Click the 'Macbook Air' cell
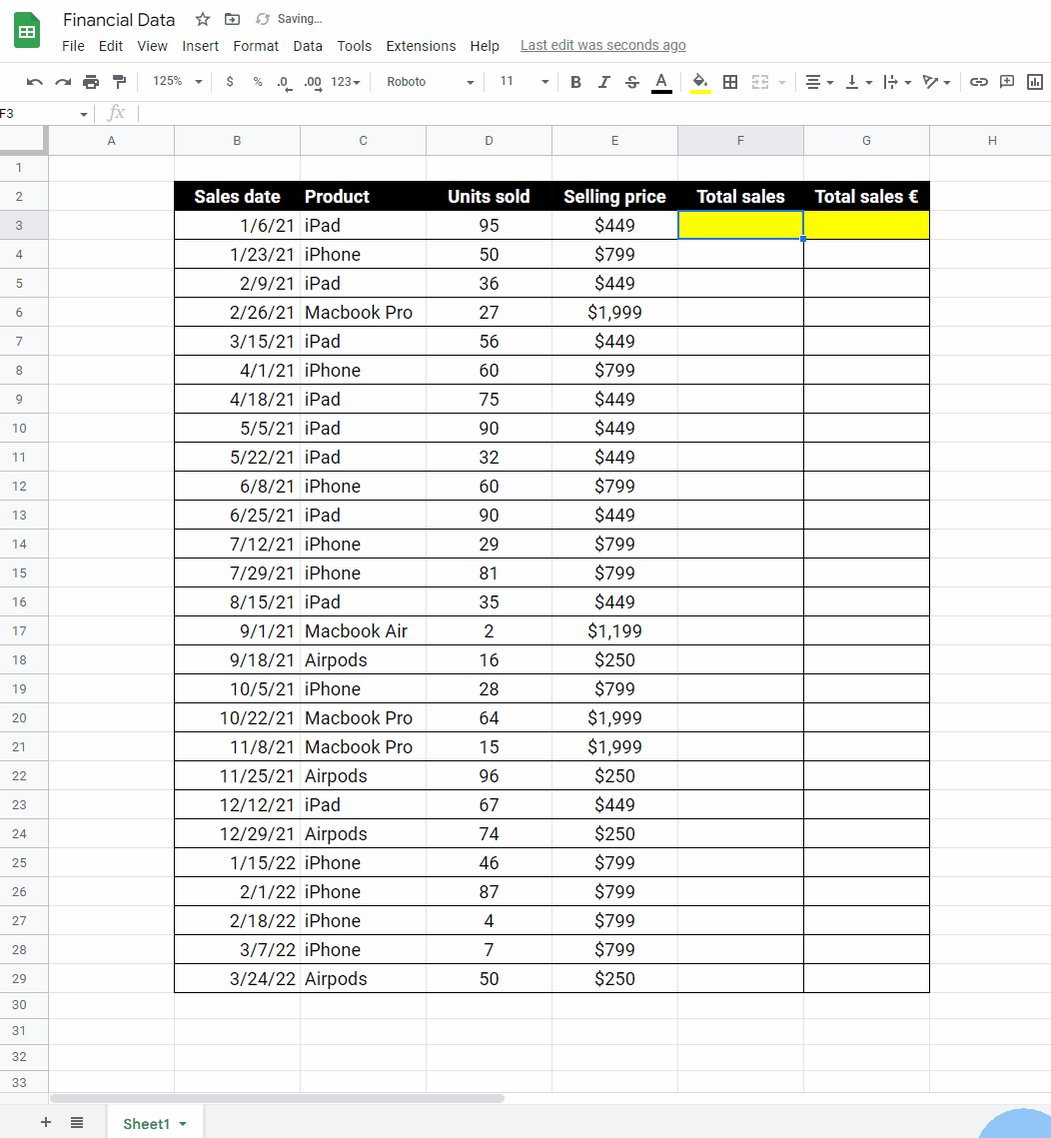The image size is (1051, 1138). [x=363, y=631]
